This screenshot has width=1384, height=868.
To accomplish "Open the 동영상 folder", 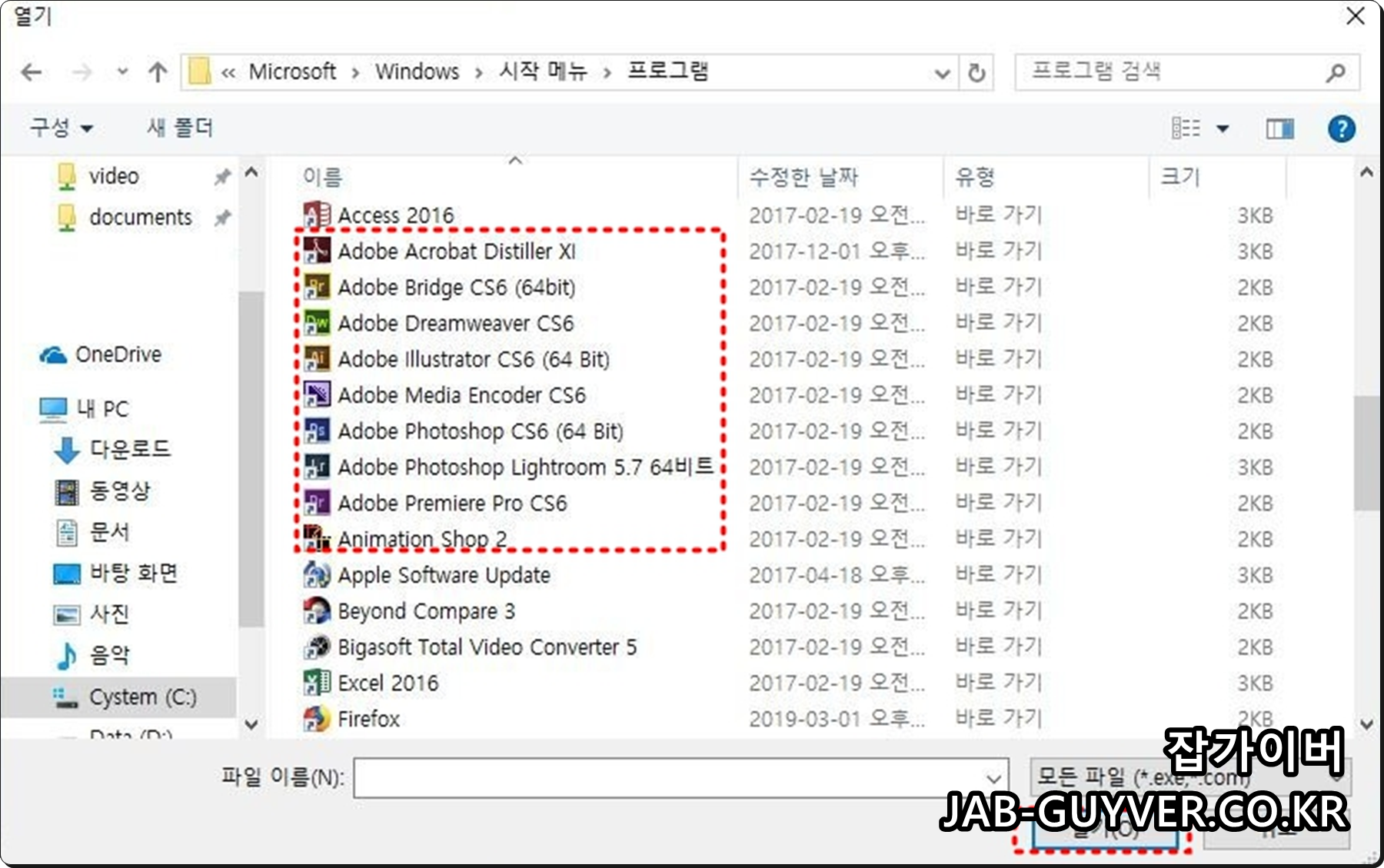I will click(x=102, y=491).
